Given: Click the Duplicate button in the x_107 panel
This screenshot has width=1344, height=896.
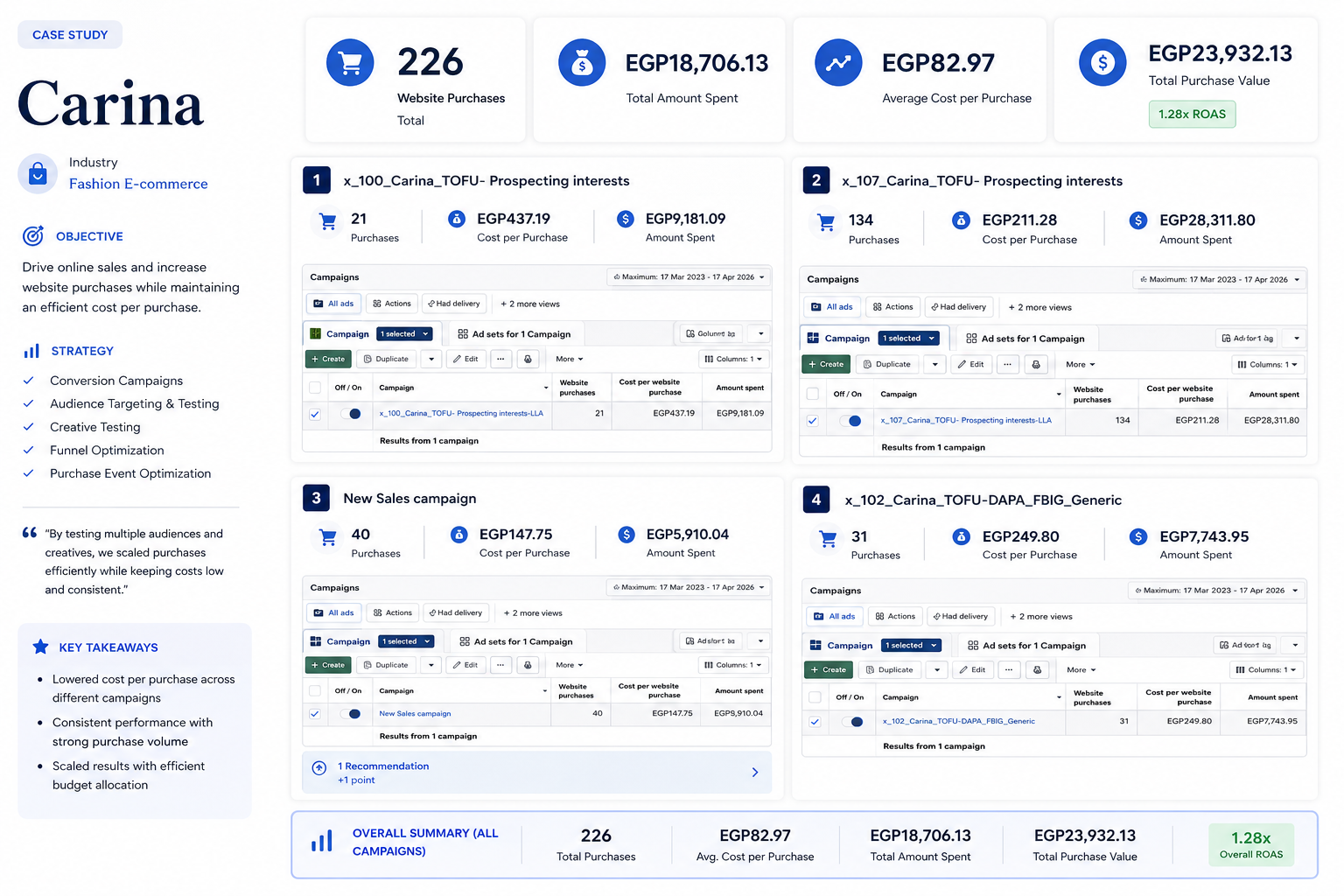Looking at the screenshot, I should click(887, 364).
